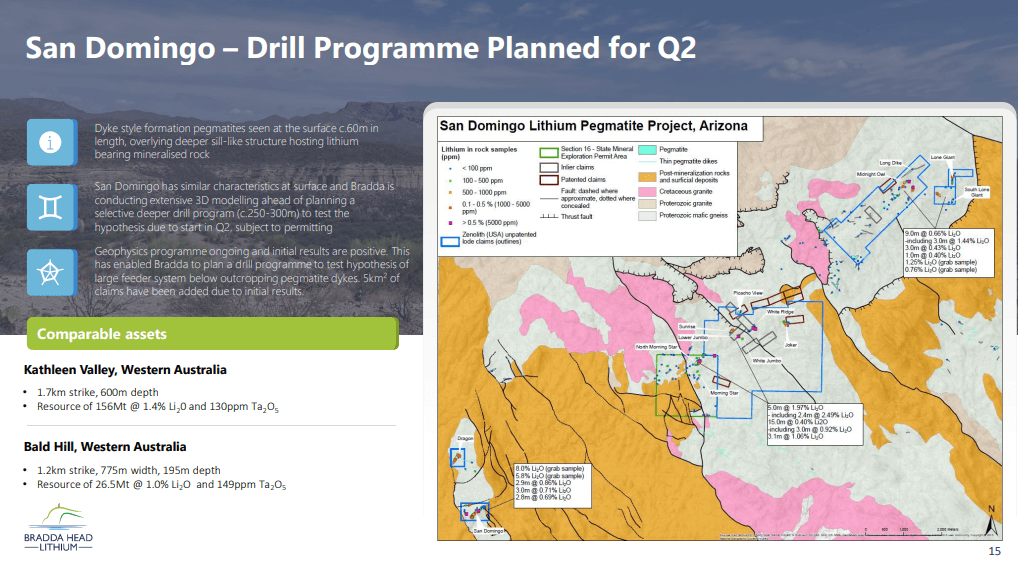The width and height of the screenshot is (1018, 568).
Task: Click the 'Lower Jumbo' map label
Action: tap(693, 338)
